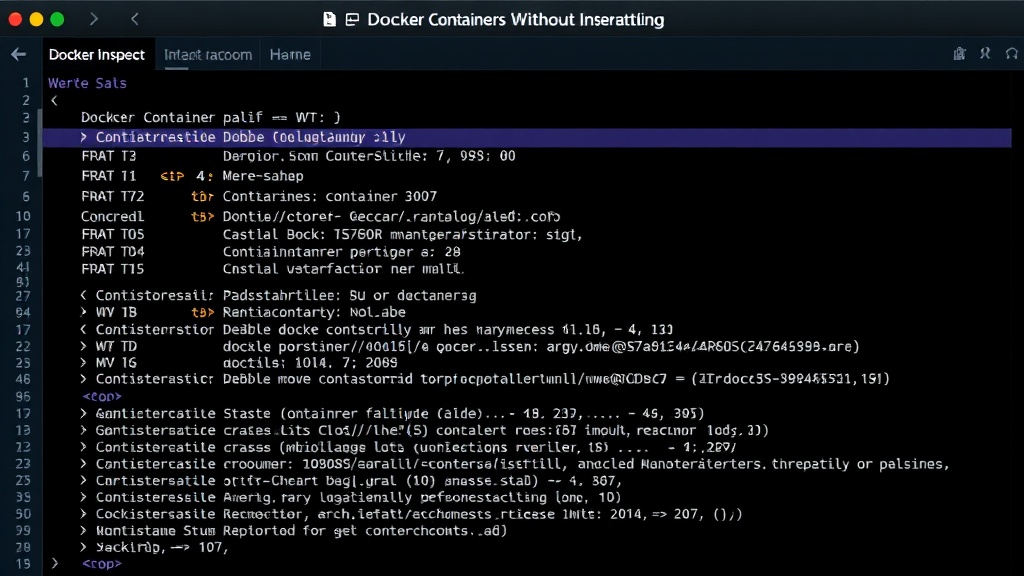This screenshot has width=1024, height=576.
Task: Select the FRAT T3 row
Action: click(x=298, y=156)
